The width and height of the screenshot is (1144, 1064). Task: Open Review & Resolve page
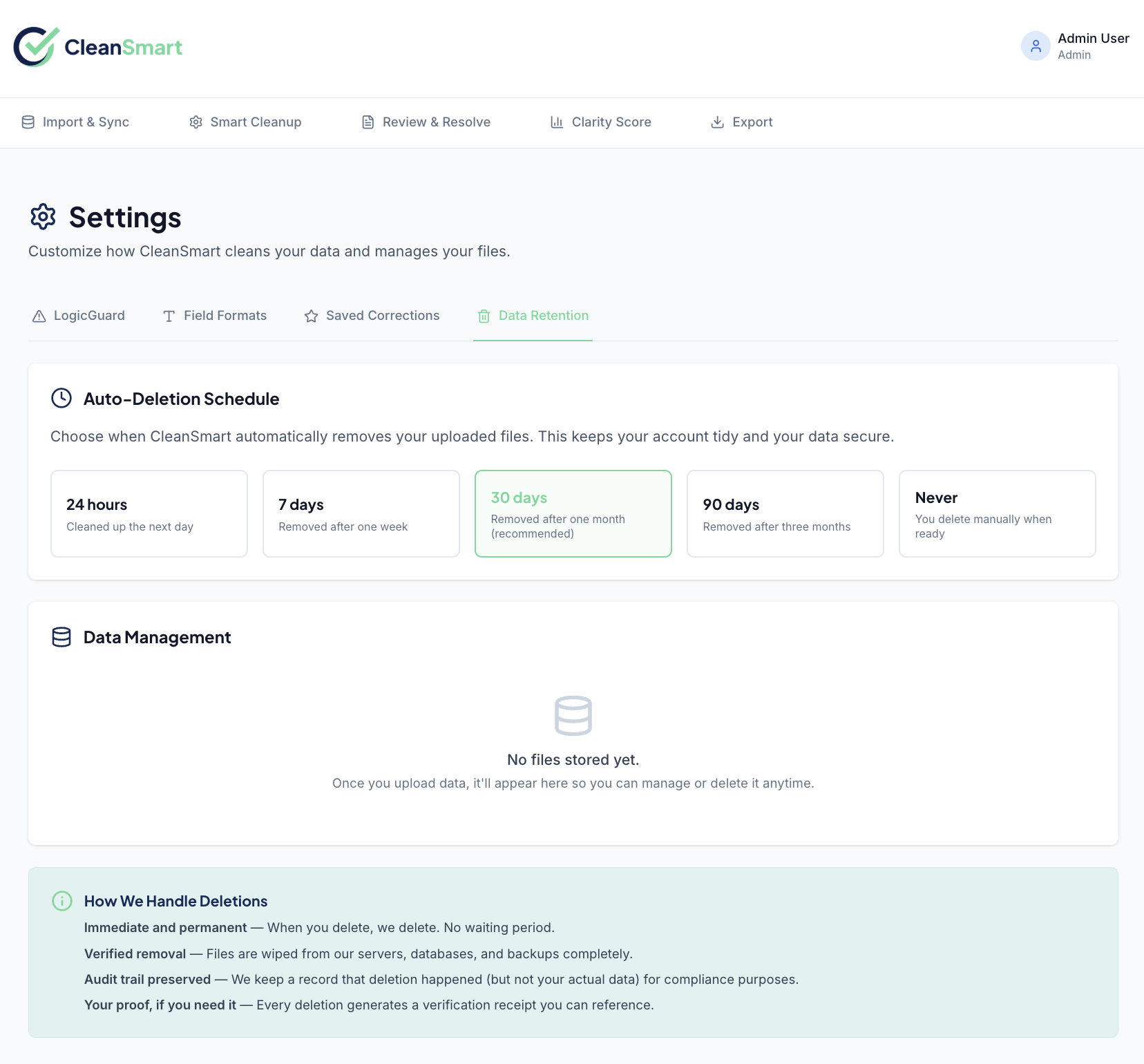426,122
